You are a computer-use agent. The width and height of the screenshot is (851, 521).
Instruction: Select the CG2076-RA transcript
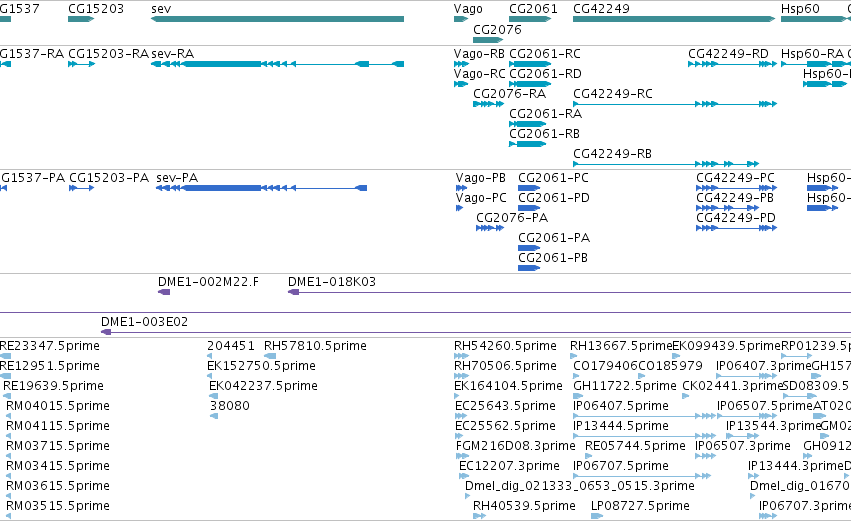(x=488, y=104)
